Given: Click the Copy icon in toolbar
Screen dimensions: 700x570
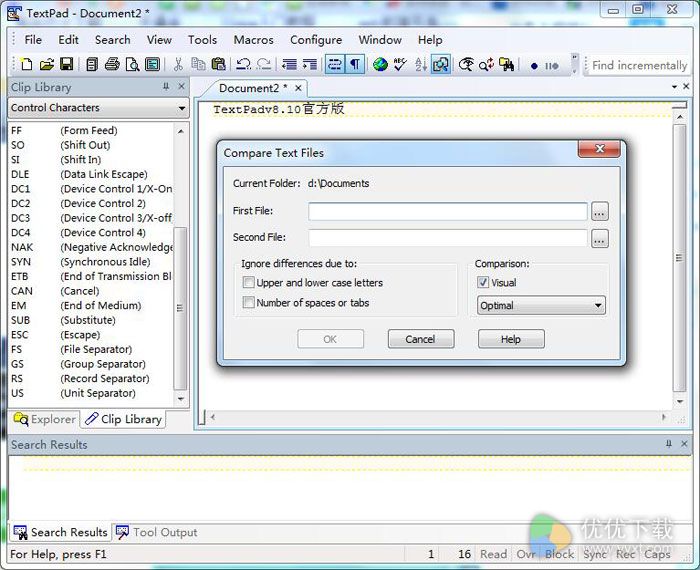Looking at the screenshot, I should (198, 65).
